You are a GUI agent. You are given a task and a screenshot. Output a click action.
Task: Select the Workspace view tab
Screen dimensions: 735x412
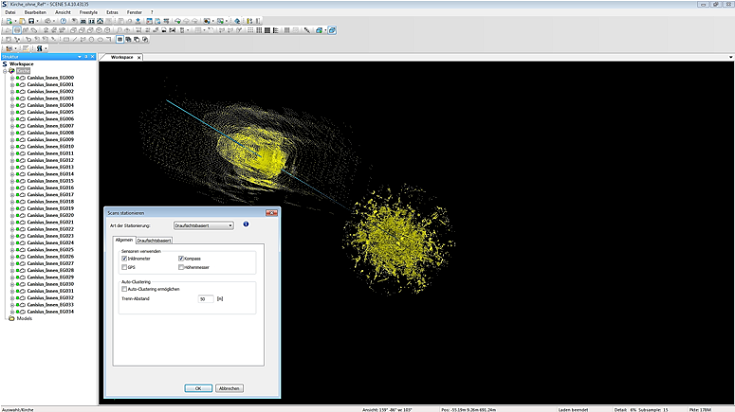[122, 57]
